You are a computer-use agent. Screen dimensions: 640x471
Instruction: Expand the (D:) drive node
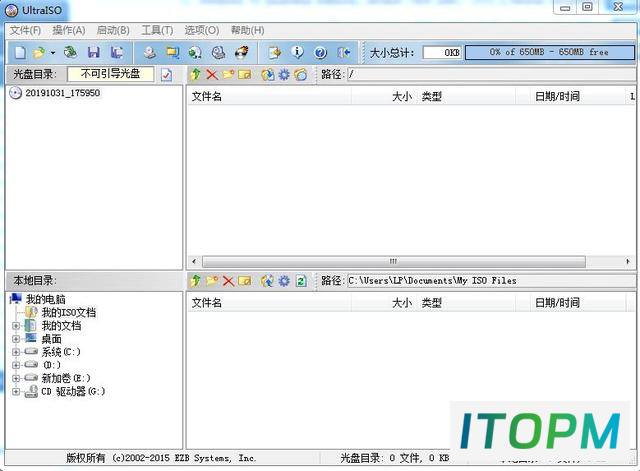(x=16, y=365)
